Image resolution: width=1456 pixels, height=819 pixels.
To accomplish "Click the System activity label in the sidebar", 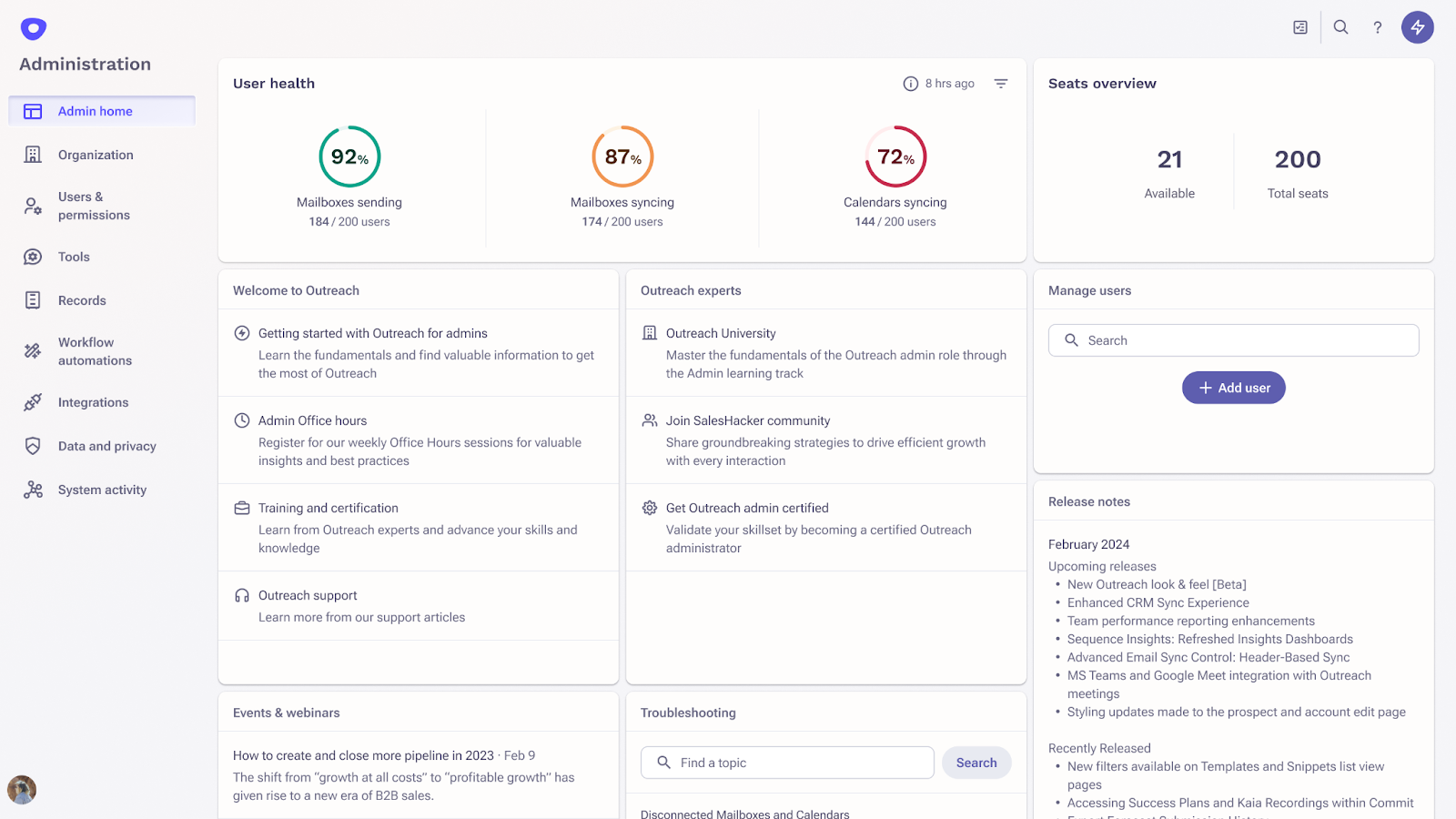I will 102,490.
